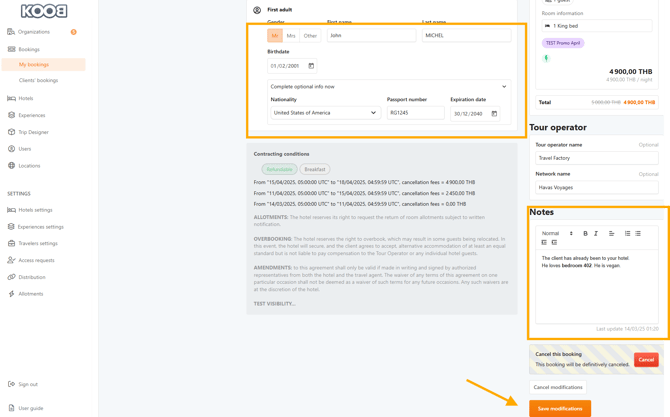Click the Passport number input field
This screenshot has height=417, width=670.
[415, 113]
